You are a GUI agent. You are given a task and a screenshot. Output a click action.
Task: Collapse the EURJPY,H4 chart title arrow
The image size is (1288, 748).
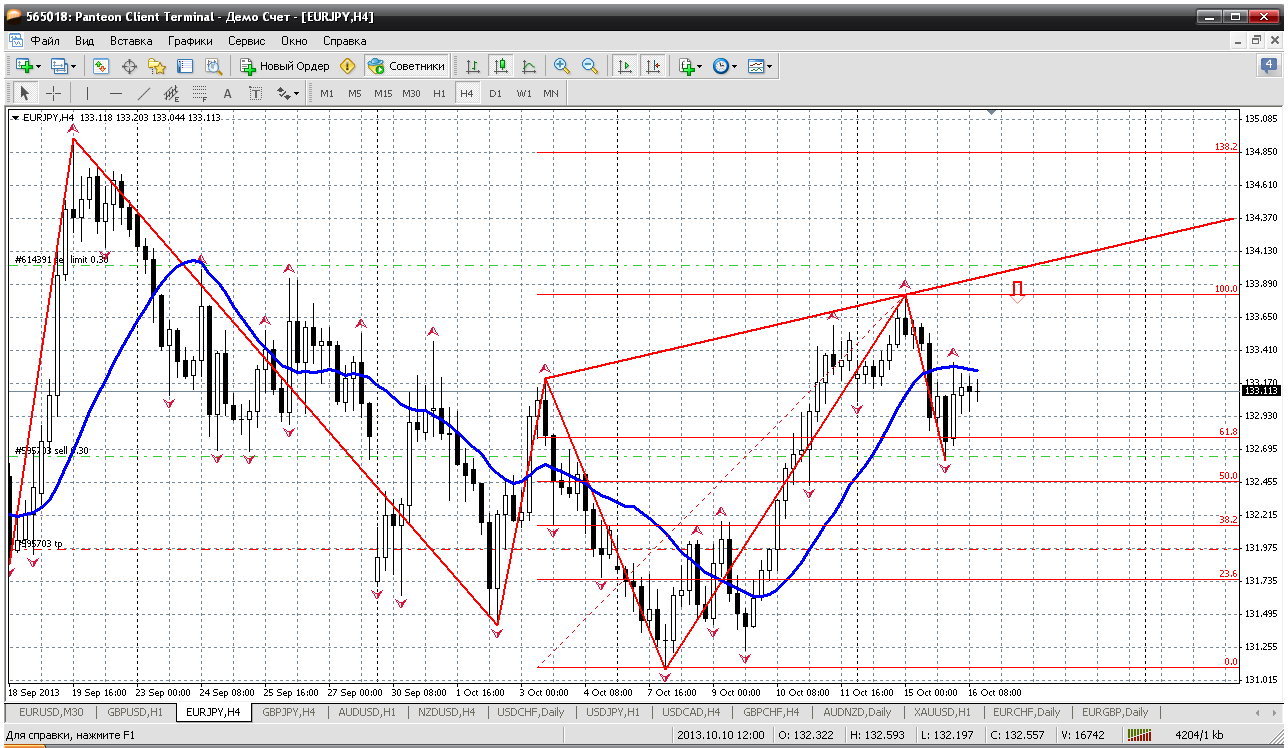tap(15, 118)
